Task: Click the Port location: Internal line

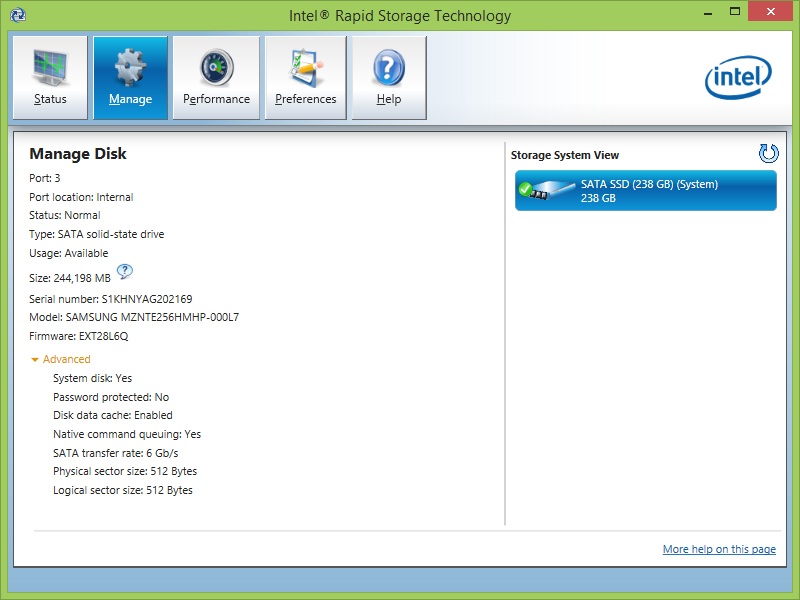Action: (81, 197)
